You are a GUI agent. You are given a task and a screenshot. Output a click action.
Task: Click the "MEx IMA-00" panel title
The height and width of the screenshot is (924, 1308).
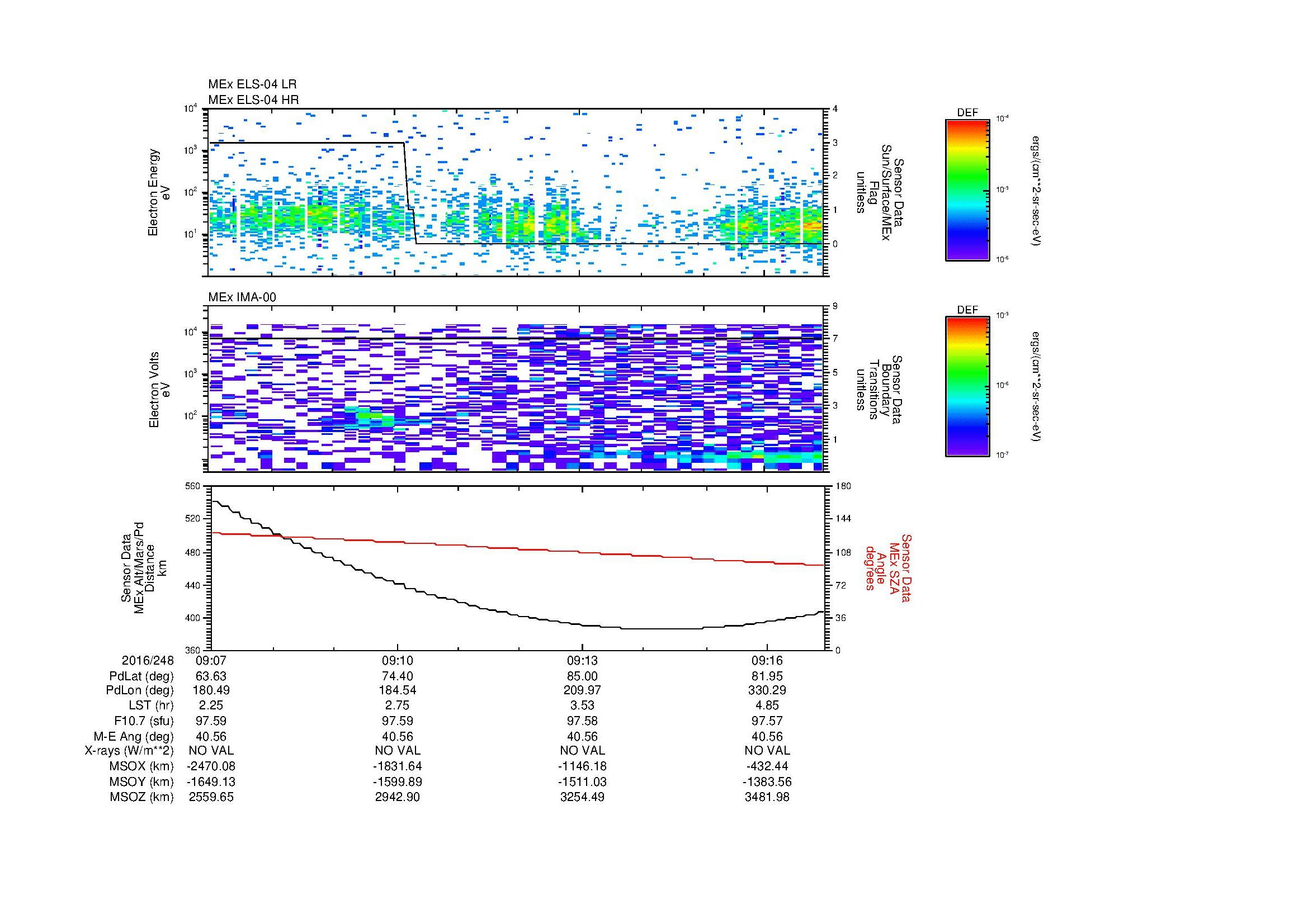pos(242,297)
